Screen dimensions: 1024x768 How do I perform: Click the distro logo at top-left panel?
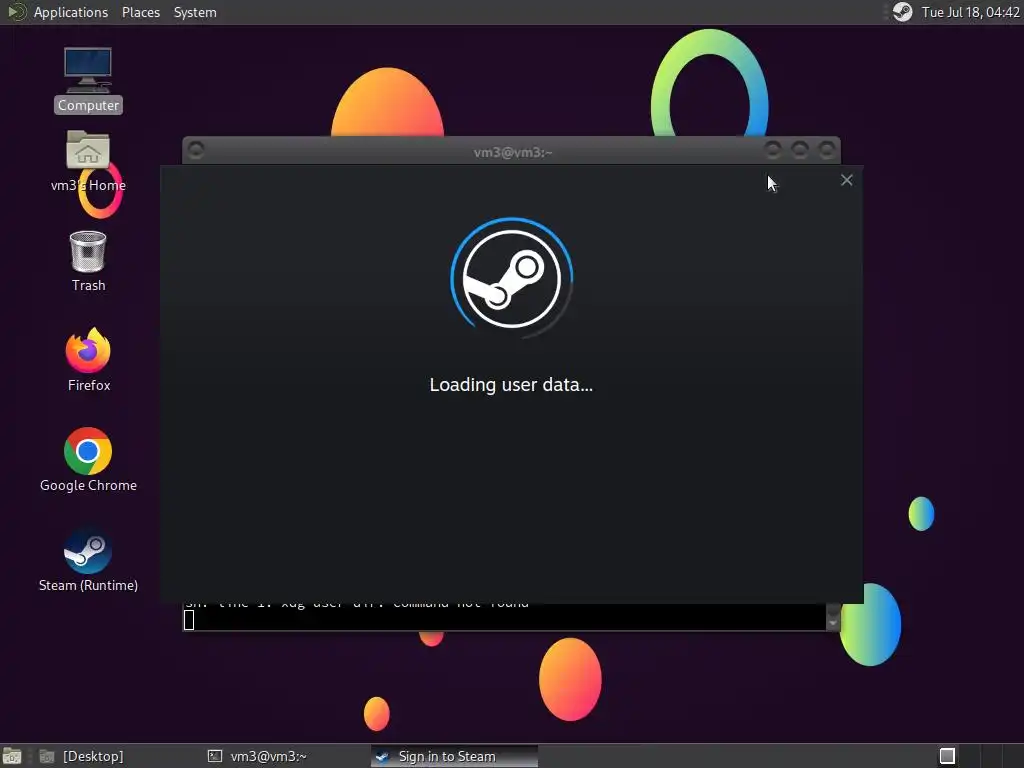(x=16, y=12)
